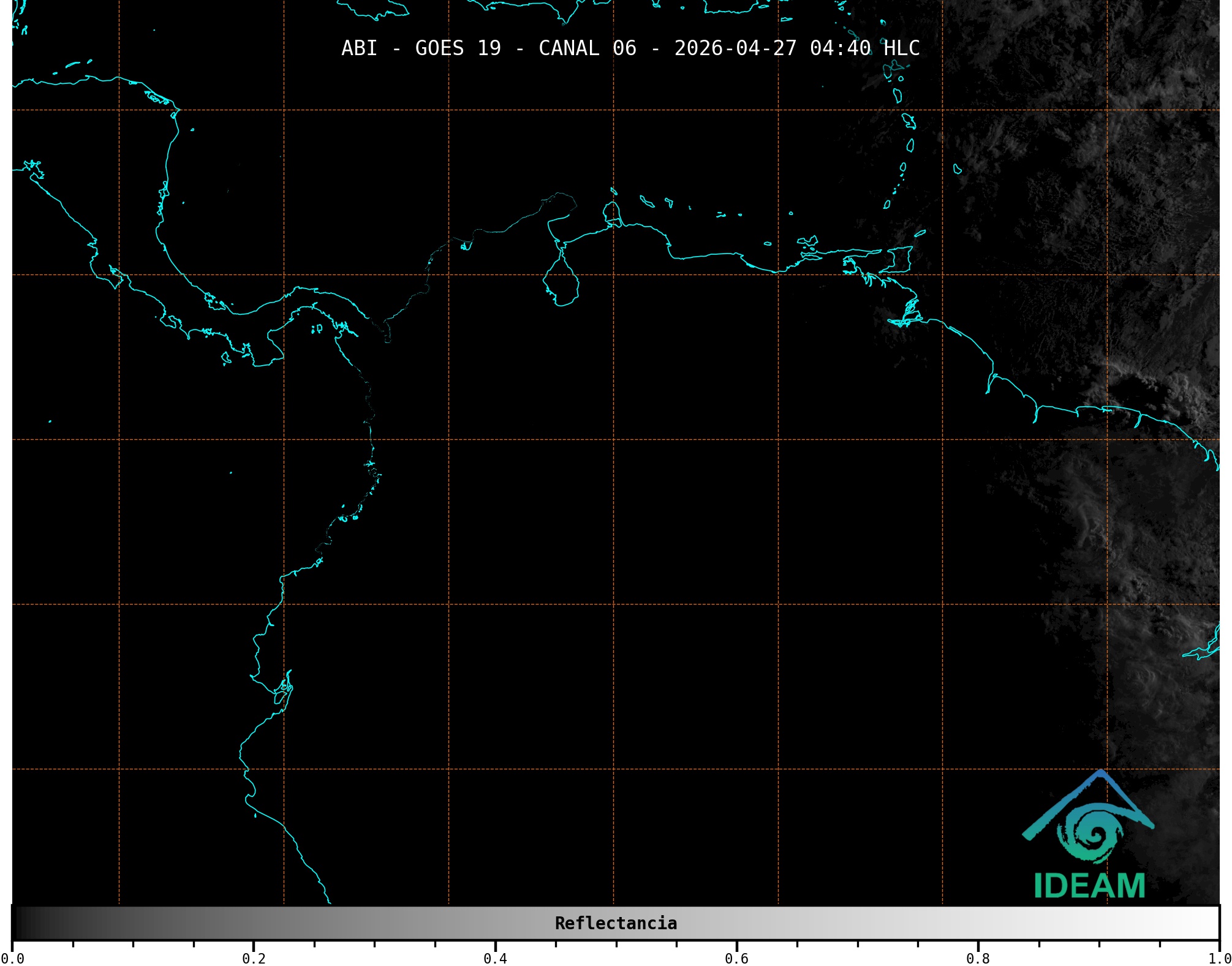
Task: Click the Reflectancia label on the colorbar
Action: 616,923
